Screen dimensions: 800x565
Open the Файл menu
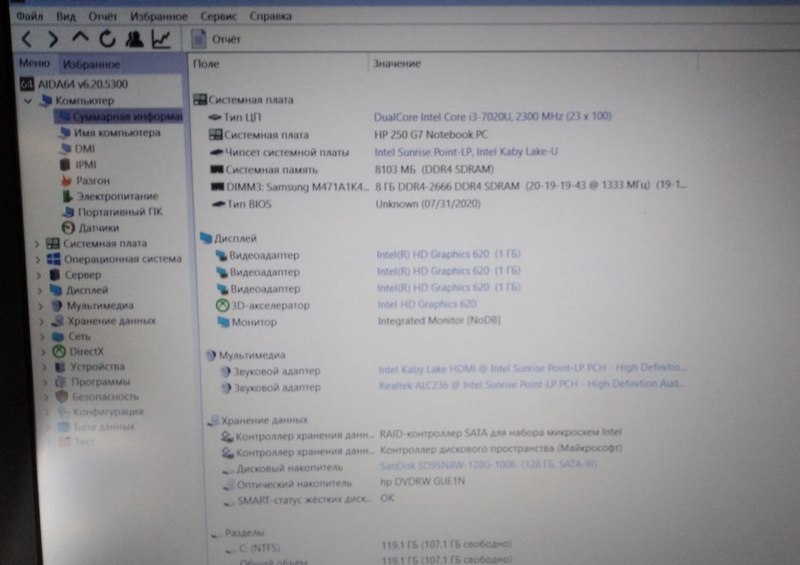click(29, 16)
